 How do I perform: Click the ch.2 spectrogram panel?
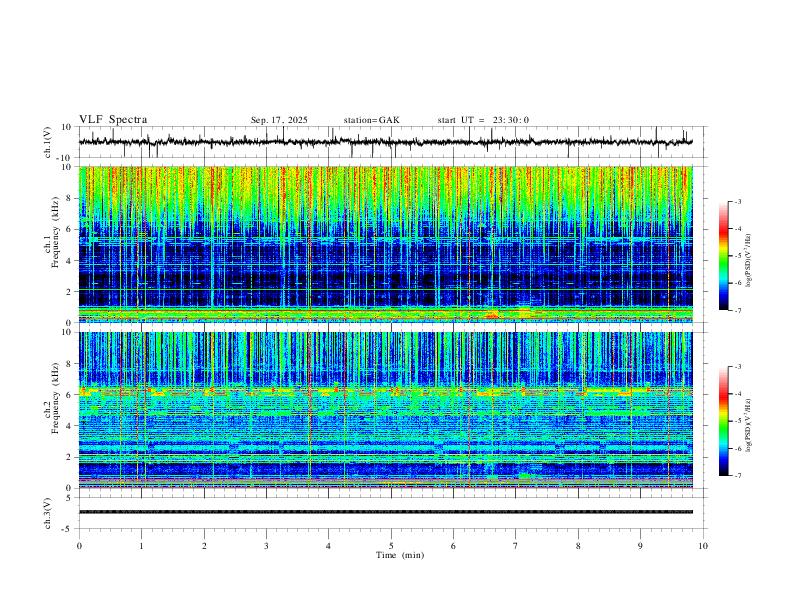click(x=385, y=410)
